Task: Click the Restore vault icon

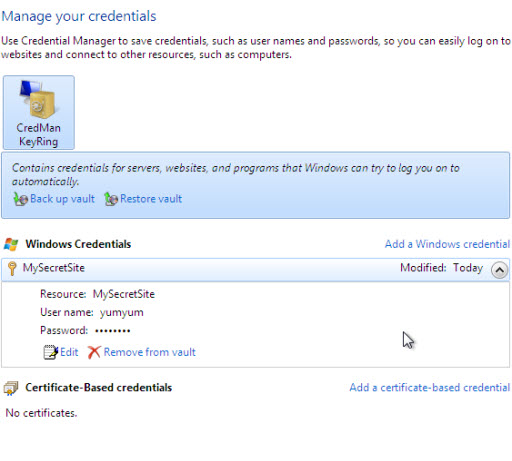Action: point(111,199)
